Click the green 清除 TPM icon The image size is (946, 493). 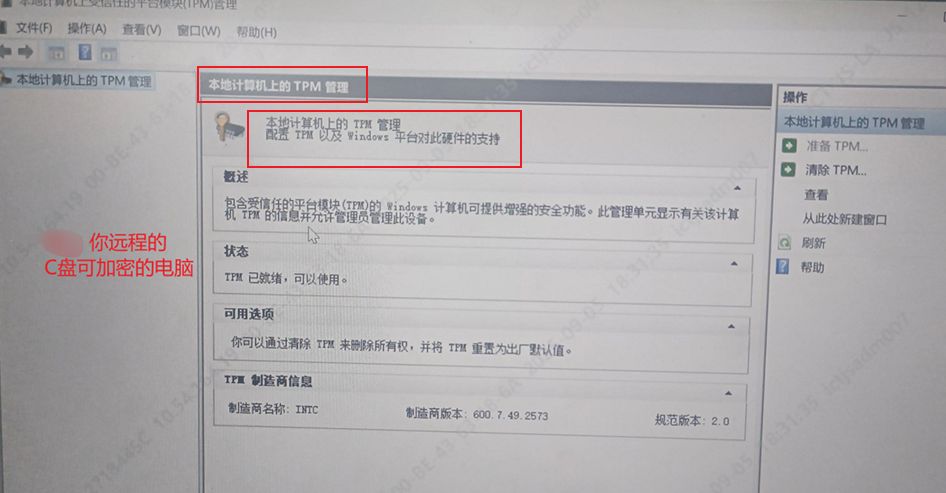(x=789, y=170)
